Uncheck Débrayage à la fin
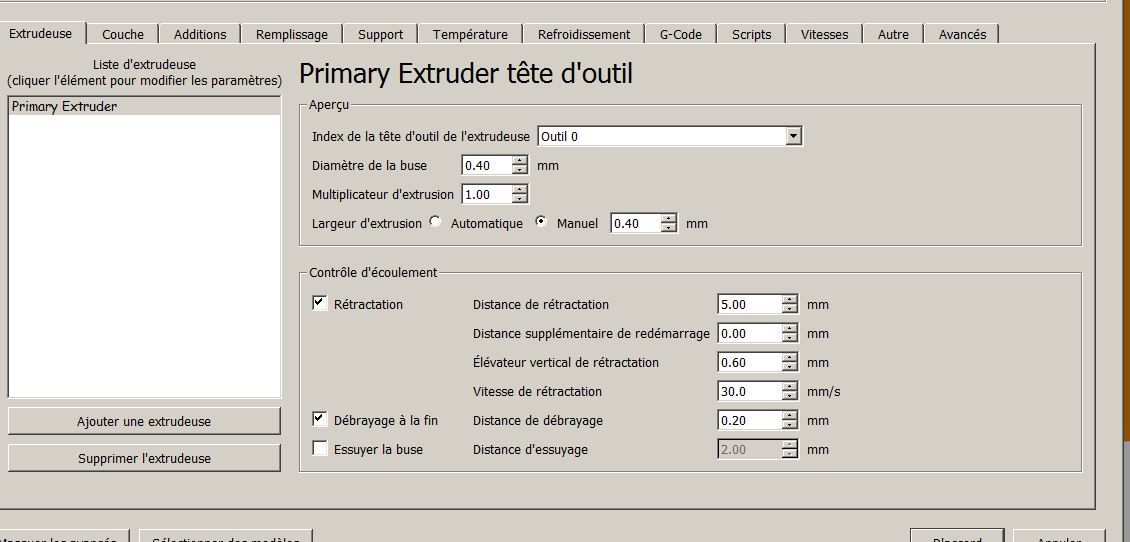Screen dimensions: 1130x542 pos(320,419)
